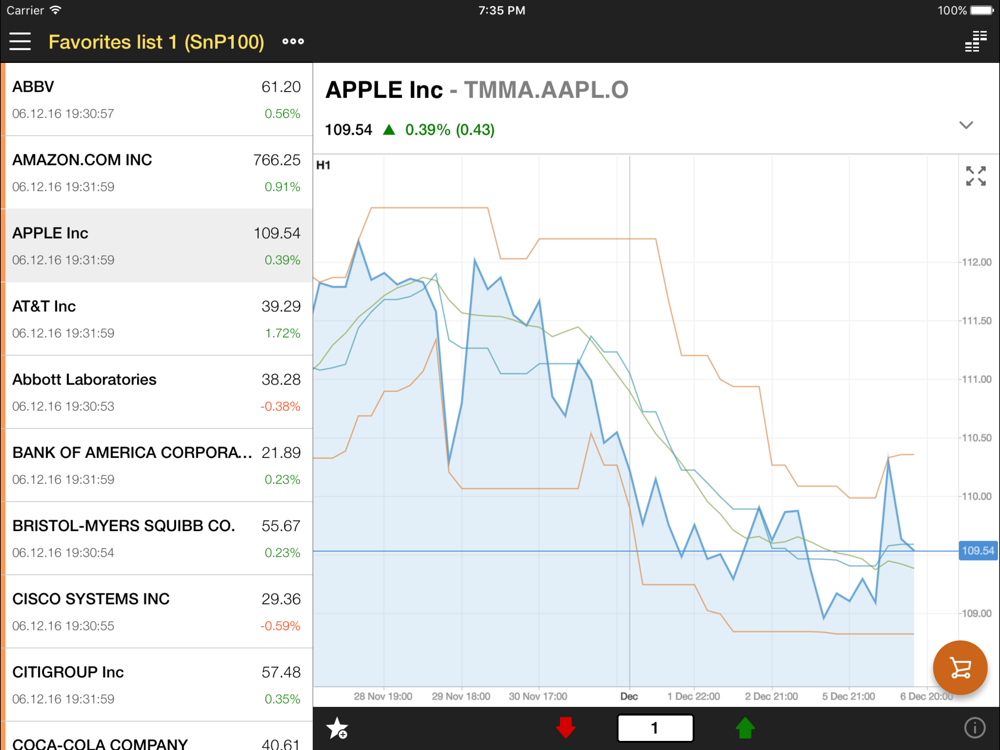Expand chart to fullscreen
Screen dimensions: 1000x750
[976, 176]
